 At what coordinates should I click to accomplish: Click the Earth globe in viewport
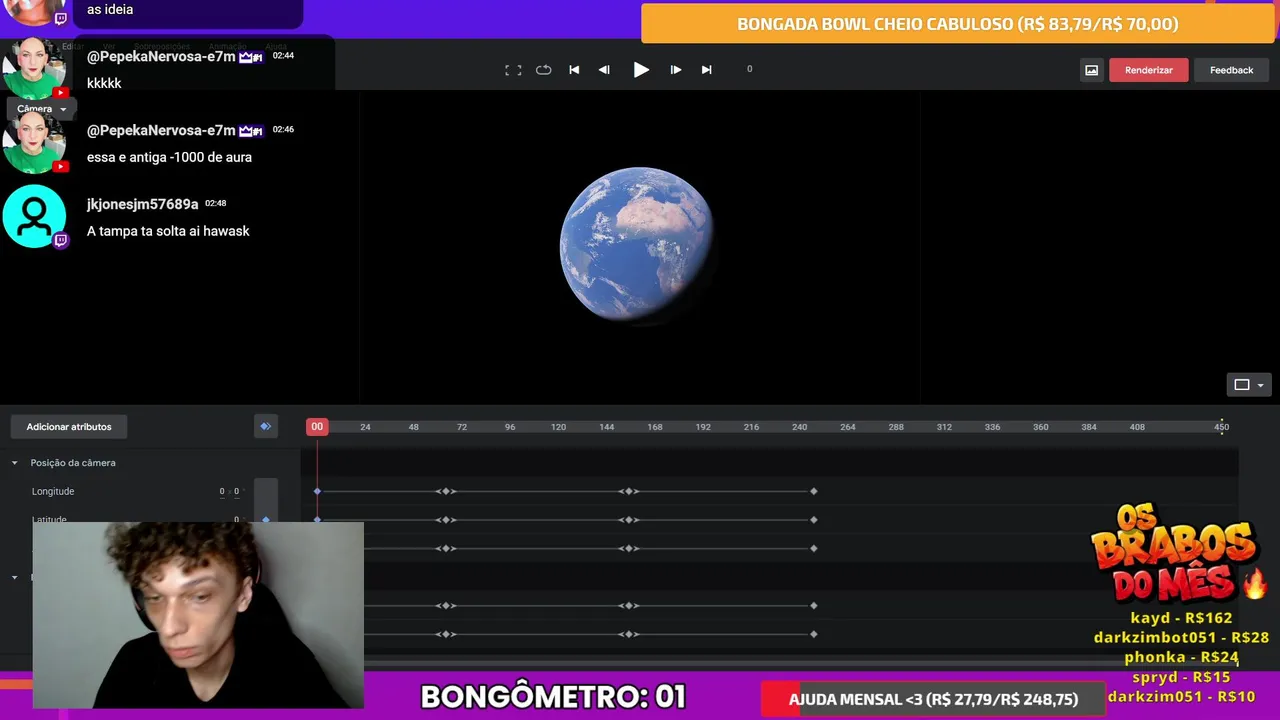pyautogui.click(x=637, y=245)
